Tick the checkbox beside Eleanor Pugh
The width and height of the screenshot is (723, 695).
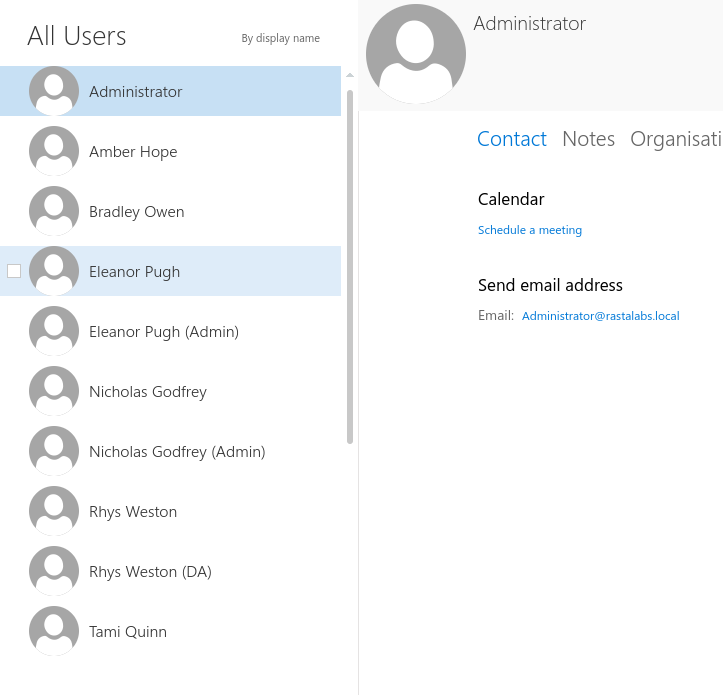pos(14,271)
